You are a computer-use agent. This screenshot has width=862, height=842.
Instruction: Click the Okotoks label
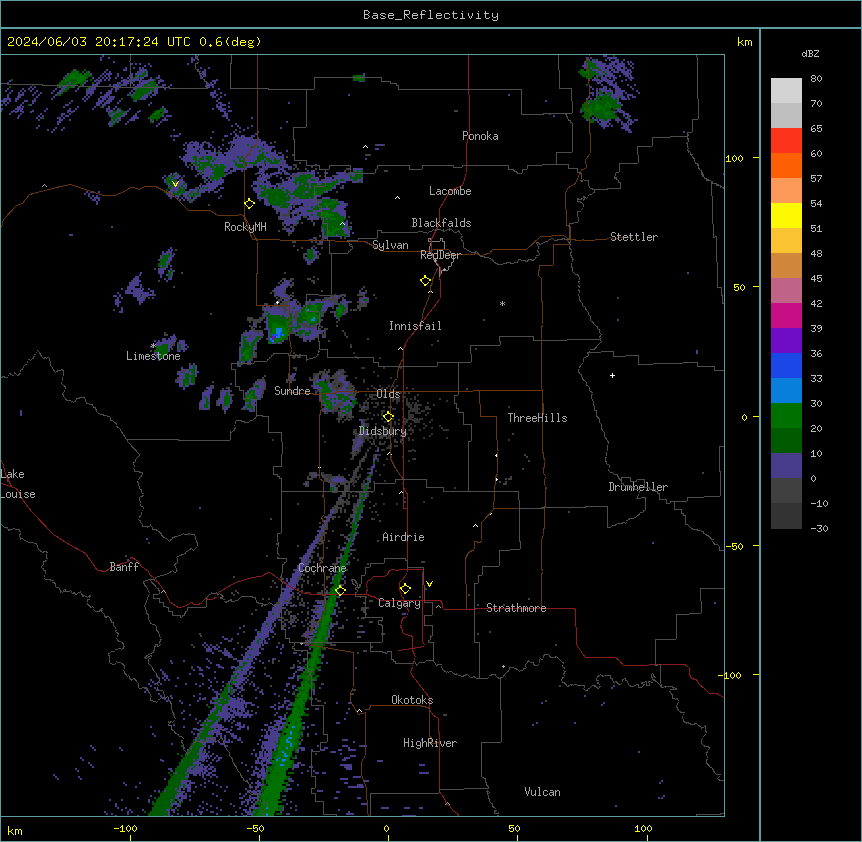click(x=412, y=700)
